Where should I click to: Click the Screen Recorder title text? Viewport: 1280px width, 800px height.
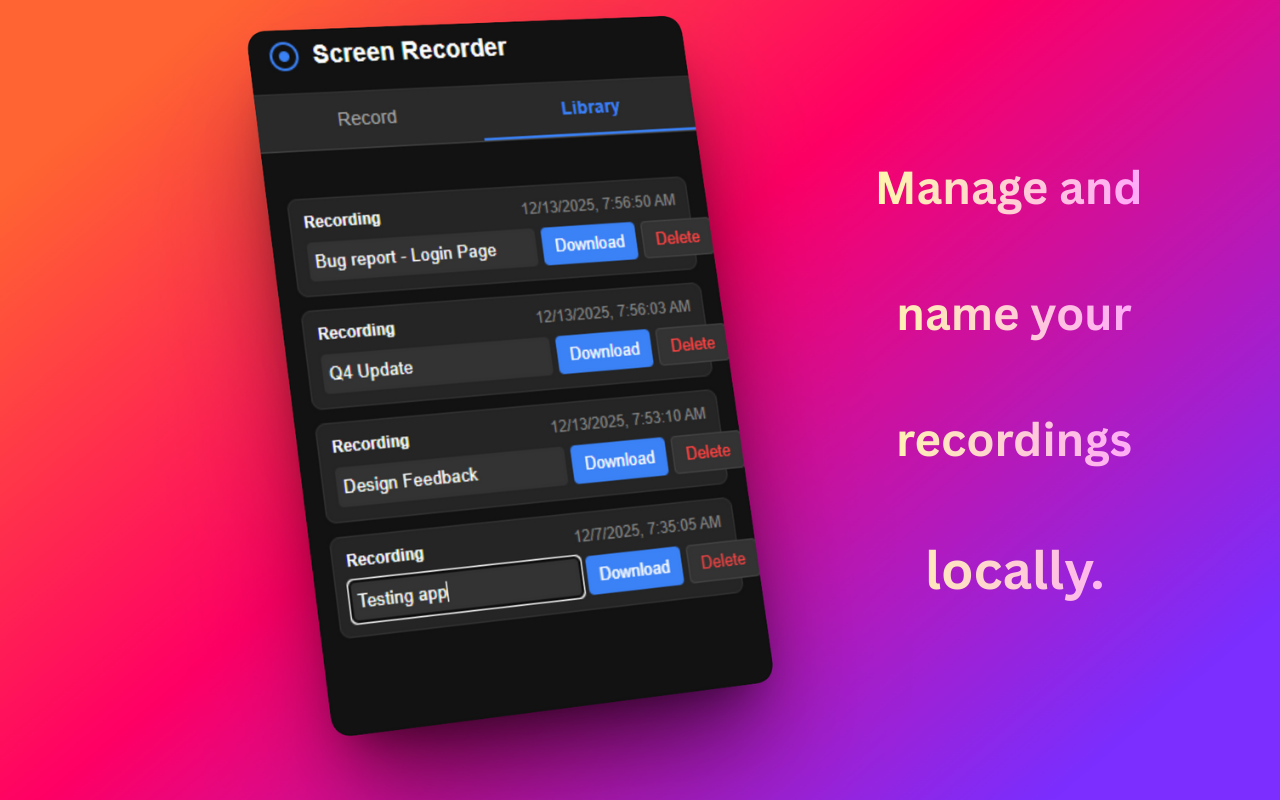410,48
